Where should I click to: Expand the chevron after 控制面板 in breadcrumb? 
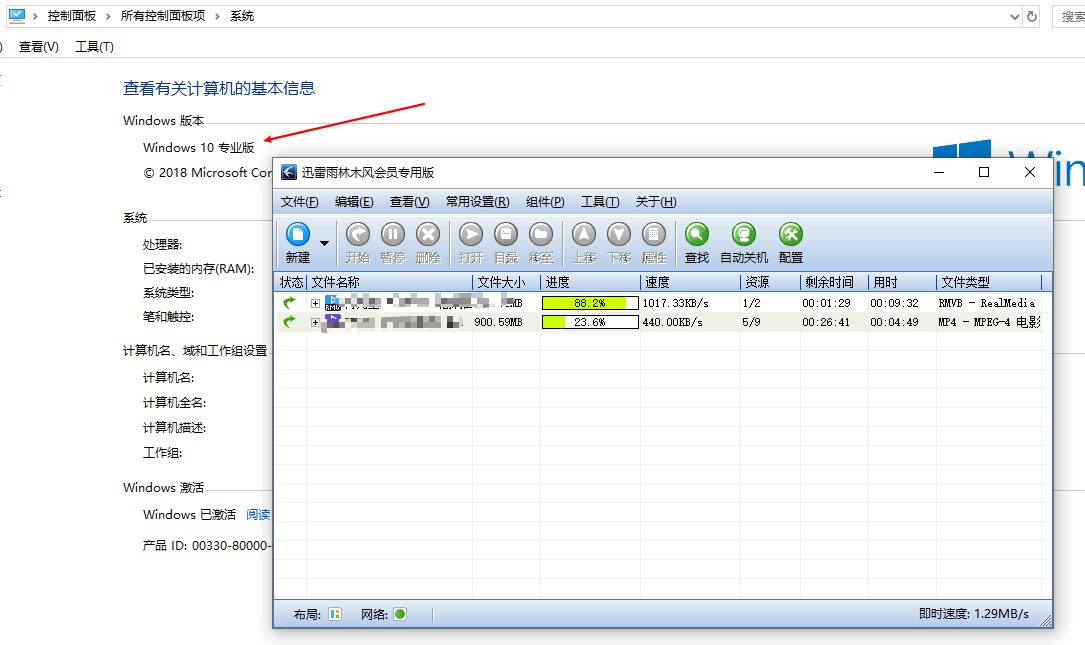[x=108, y=16]
